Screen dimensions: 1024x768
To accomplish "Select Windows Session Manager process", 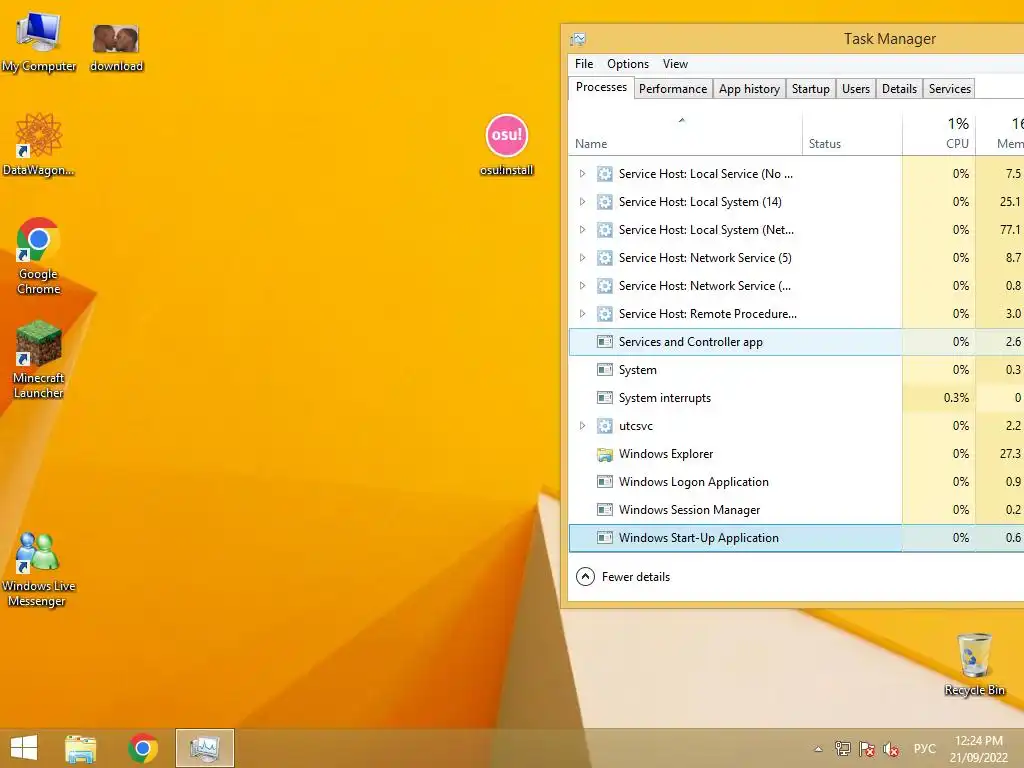I will (x=796, y=510).
